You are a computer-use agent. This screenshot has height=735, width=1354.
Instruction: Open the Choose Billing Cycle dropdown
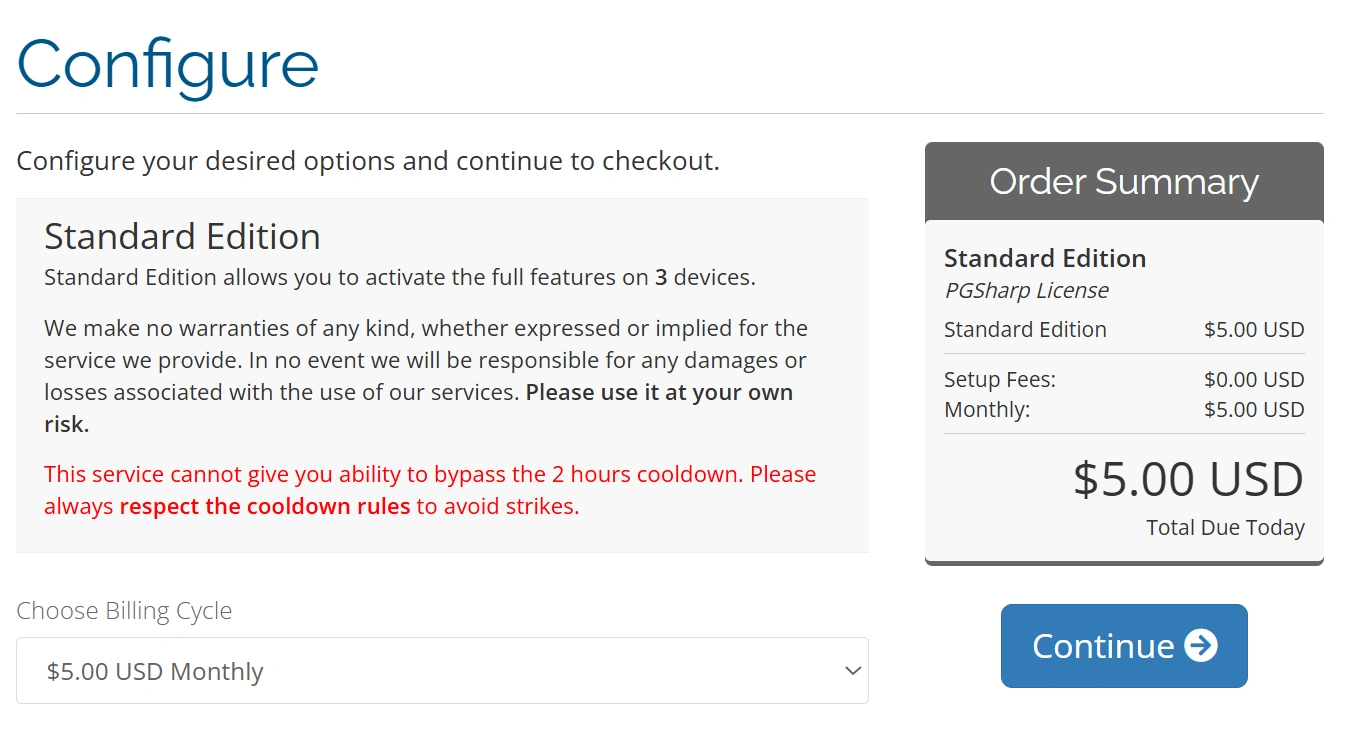click(442, 671)
